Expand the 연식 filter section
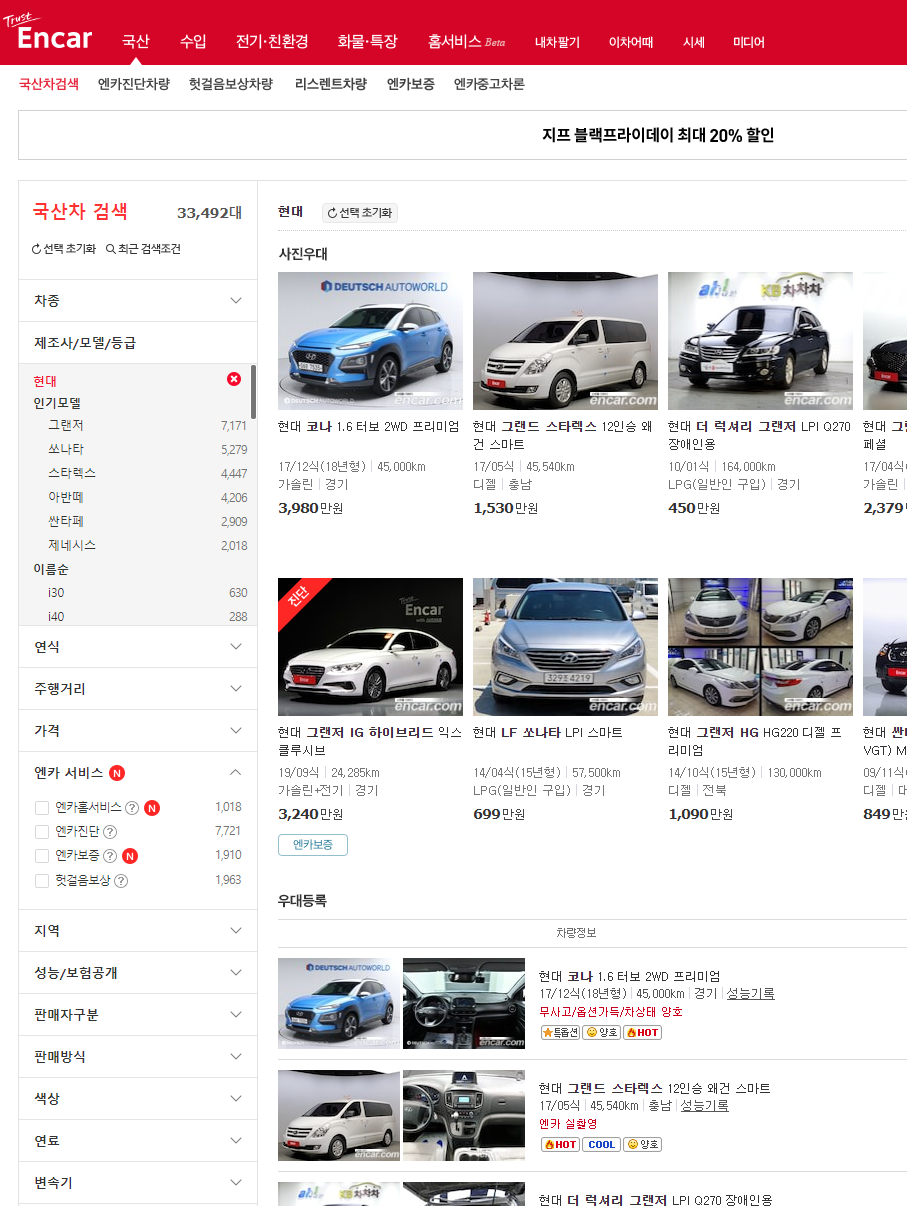 coord(138,647)
